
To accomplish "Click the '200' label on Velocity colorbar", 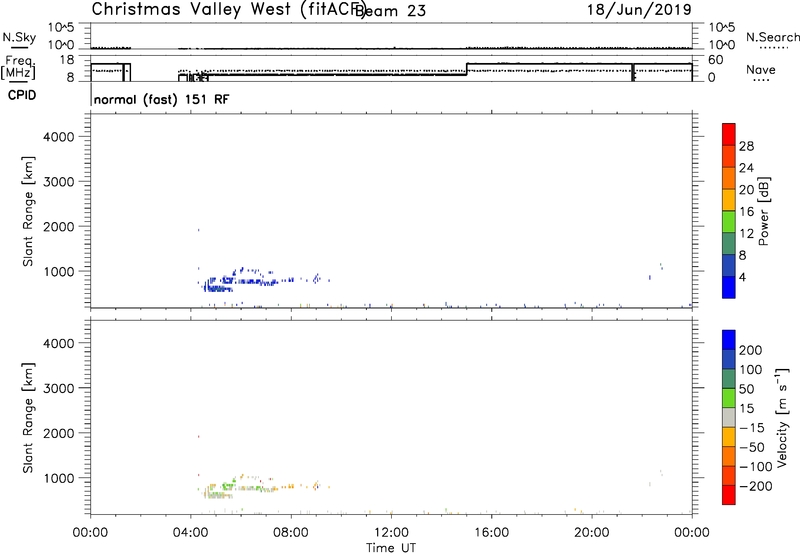I will (x=751, y=350).
